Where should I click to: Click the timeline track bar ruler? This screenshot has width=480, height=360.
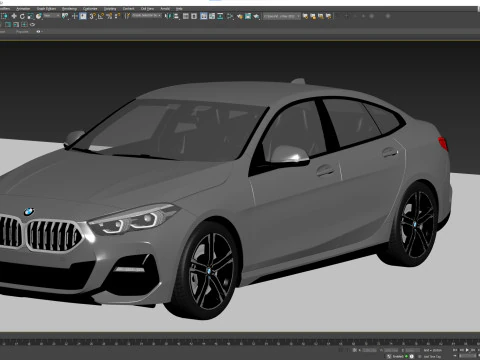click(x=240, y=342)
